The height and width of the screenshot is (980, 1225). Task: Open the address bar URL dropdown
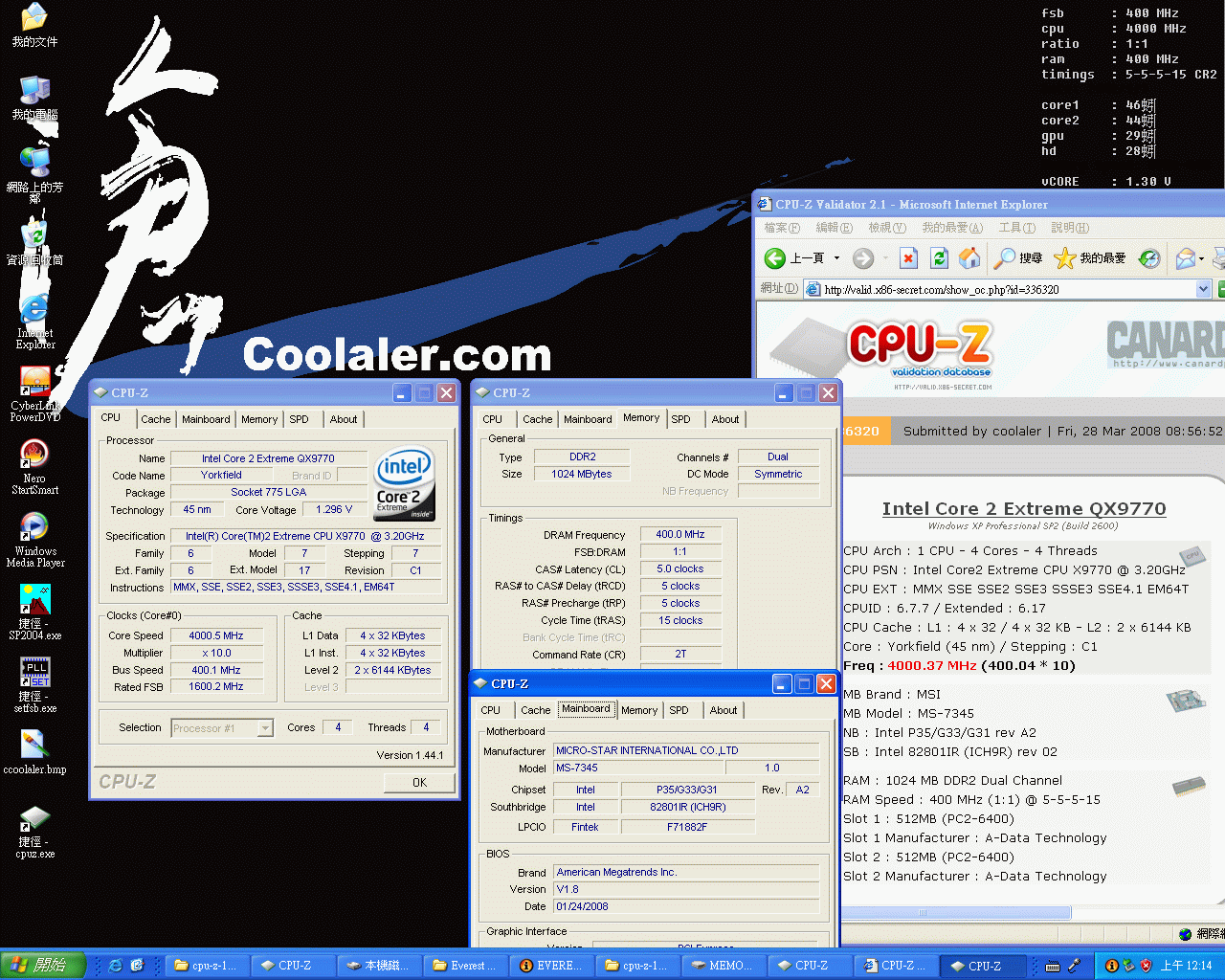click(1204, 289)
